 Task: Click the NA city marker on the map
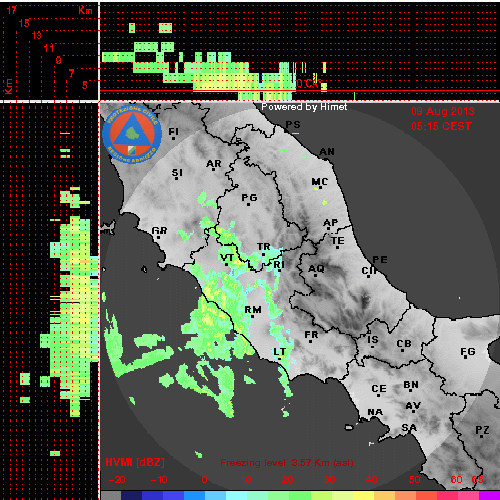(375, 413)
